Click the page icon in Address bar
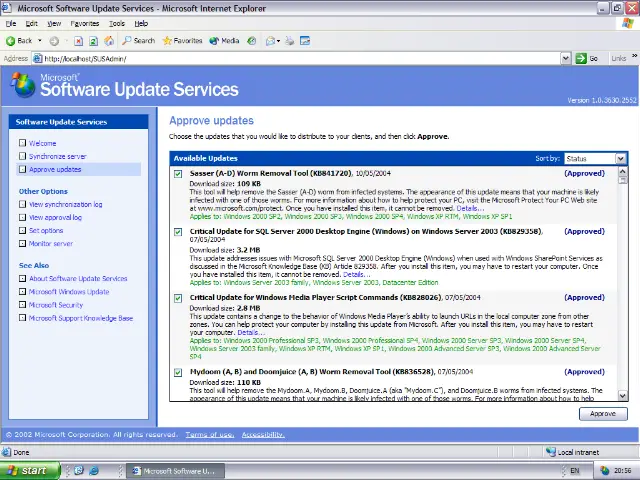640x480 pixels. click(x=38, y=58)
